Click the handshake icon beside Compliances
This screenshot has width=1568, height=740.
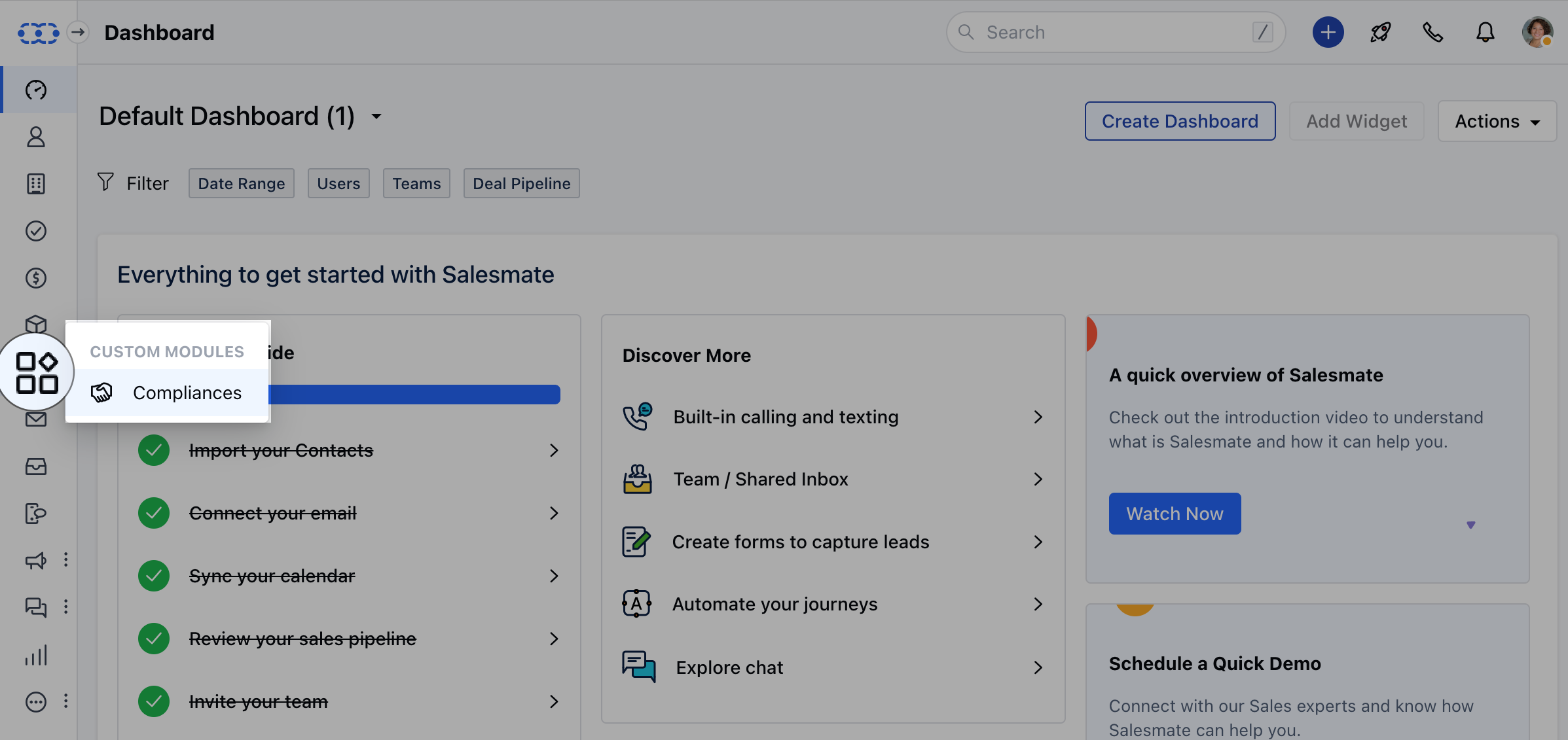(101, 393)
